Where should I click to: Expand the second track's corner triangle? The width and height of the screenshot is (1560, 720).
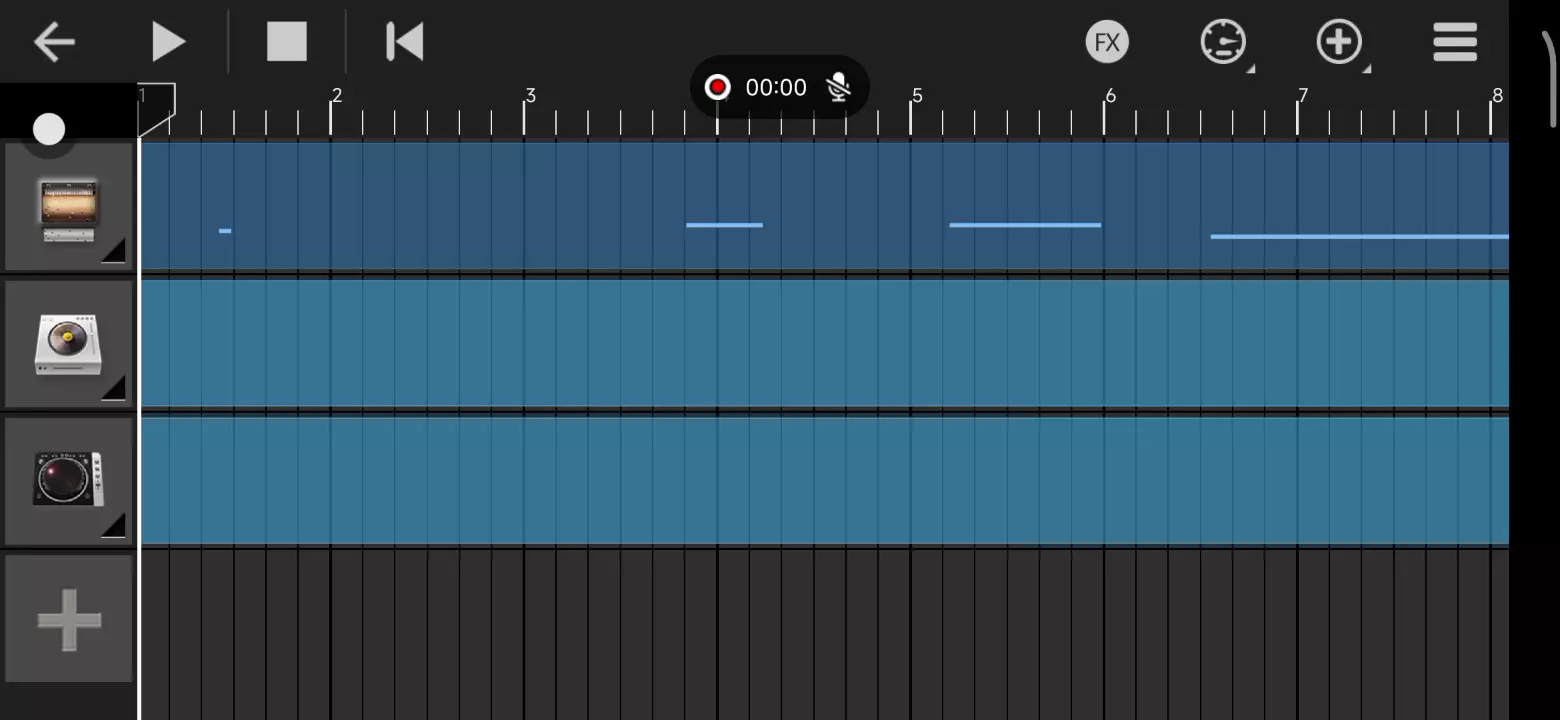coord(115,388)
